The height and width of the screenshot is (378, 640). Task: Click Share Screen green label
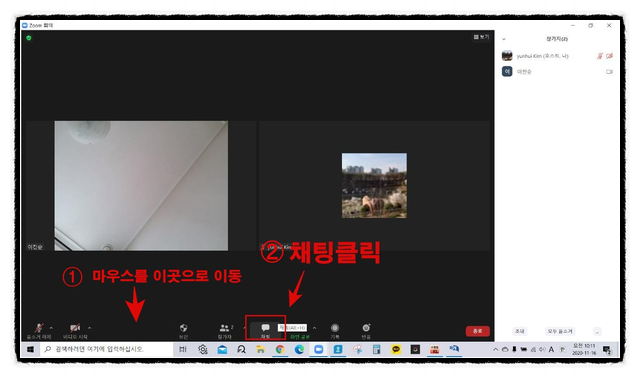(x=300, y=337)
